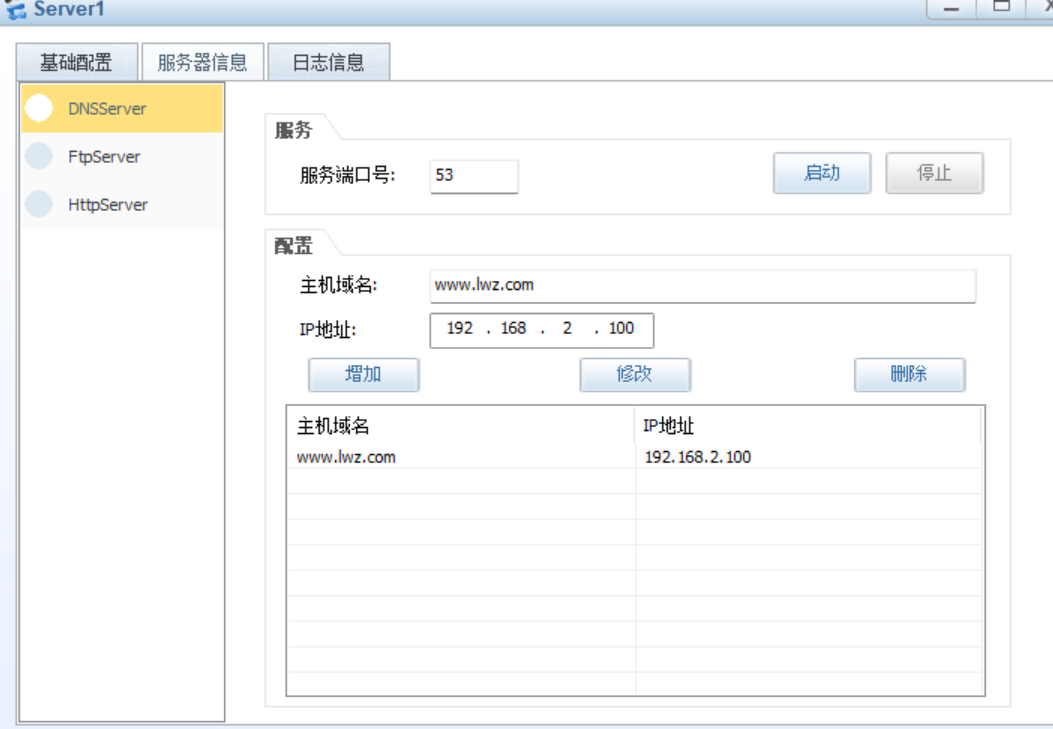This screenshot has width=1053, height=729.
Task: Select table row www.lwz.com
Action: (635, 457)
